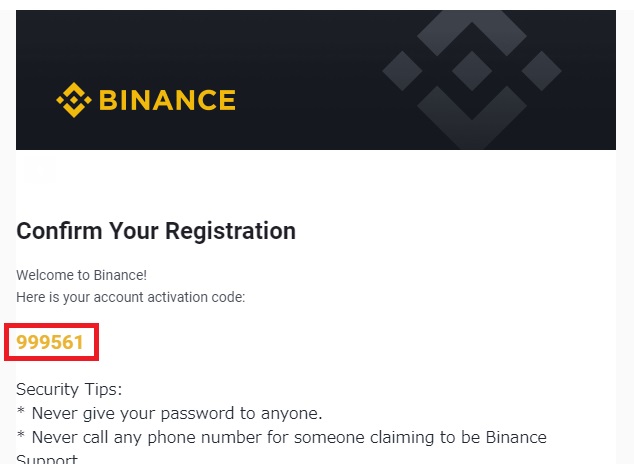The image size is (634, 464).
Task: Click the red highlight border around the code
Action: tap(51, 325)
